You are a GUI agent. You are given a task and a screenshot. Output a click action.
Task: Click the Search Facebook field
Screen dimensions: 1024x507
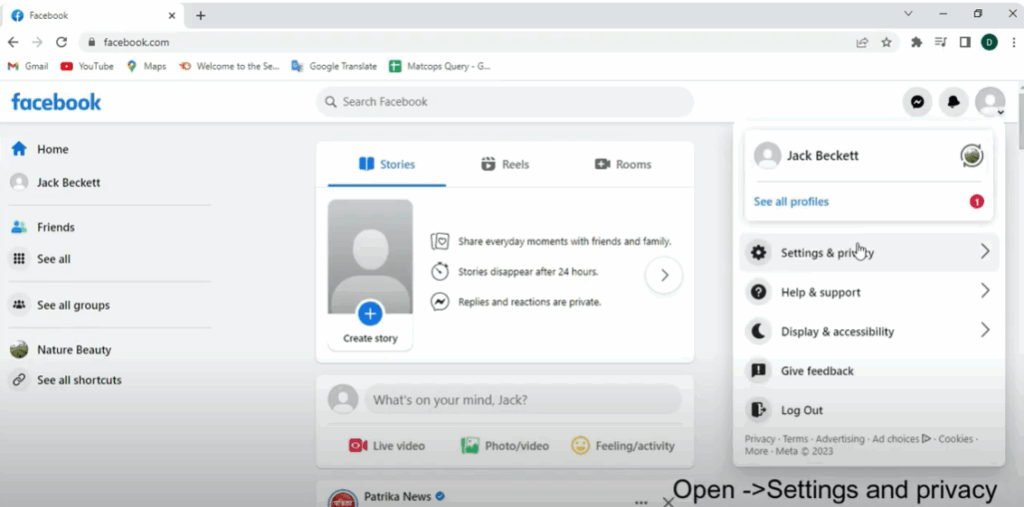click(x=505, y=102)
